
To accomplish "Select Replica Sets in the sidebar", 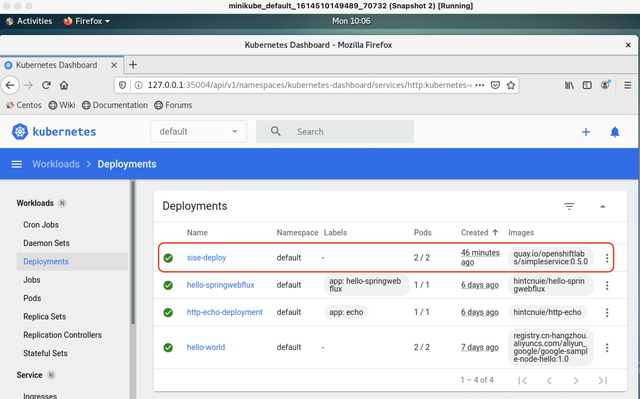I will click(x=44, y=317).
